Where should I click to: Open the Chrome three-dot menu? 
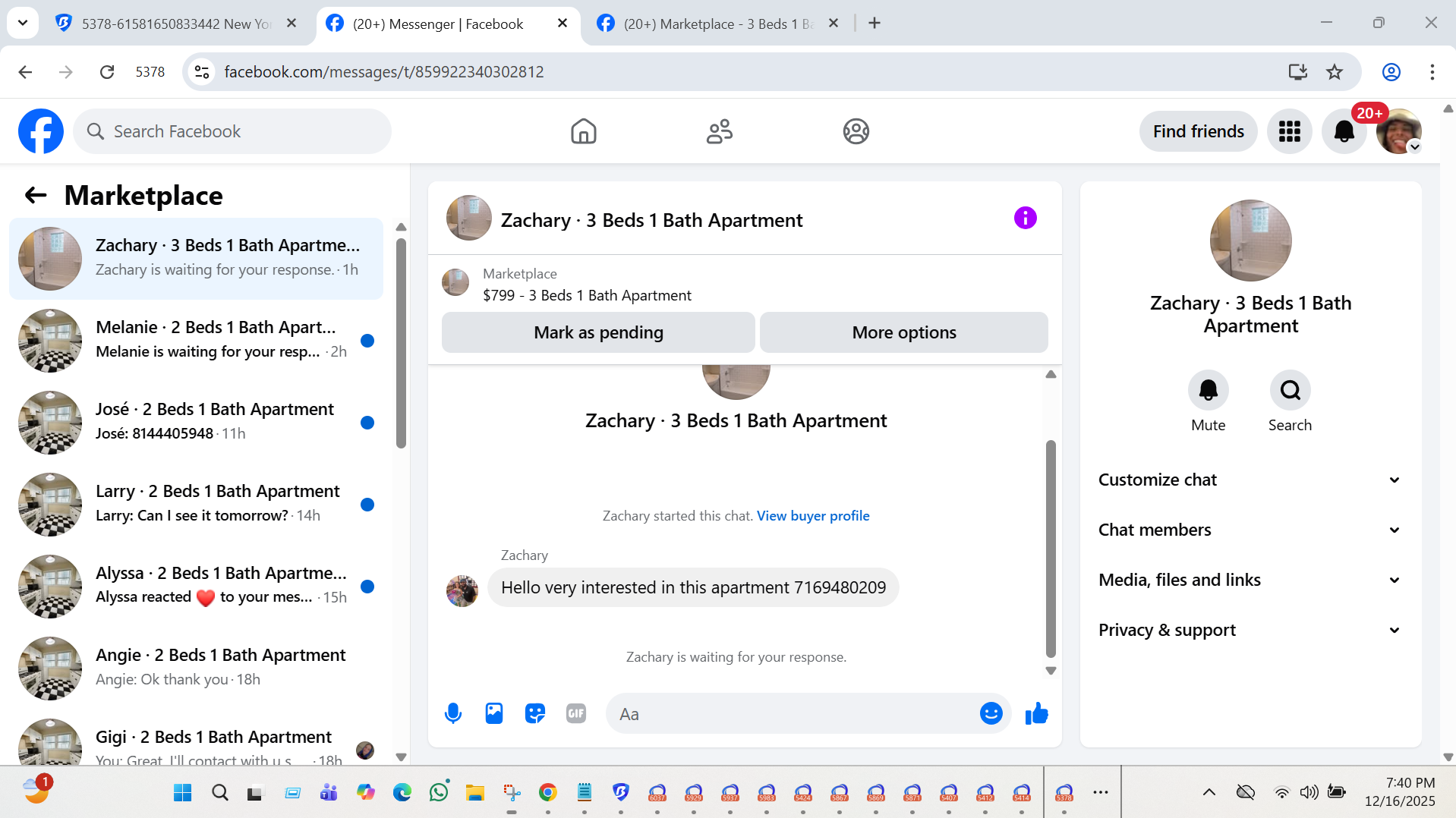pos(1432,72)
